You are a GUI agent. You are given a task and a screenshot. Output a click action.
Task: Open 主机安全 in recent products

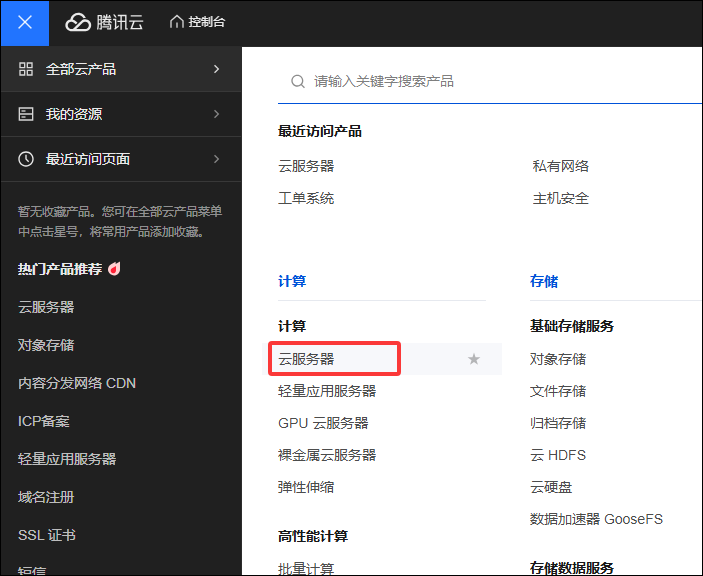[560, 198]
